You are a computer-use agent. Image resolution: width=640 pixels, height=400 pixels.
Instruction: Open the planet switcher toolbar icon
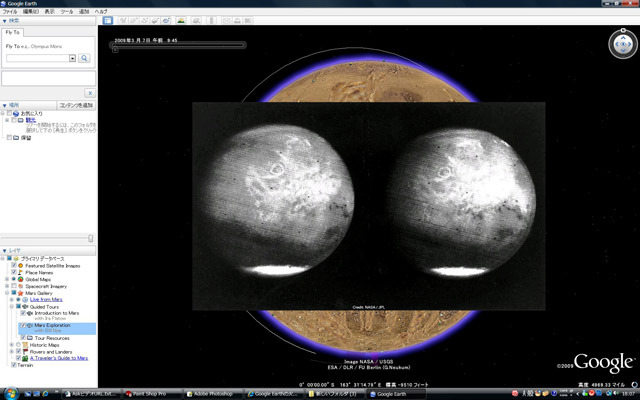[x=196, y=20]
